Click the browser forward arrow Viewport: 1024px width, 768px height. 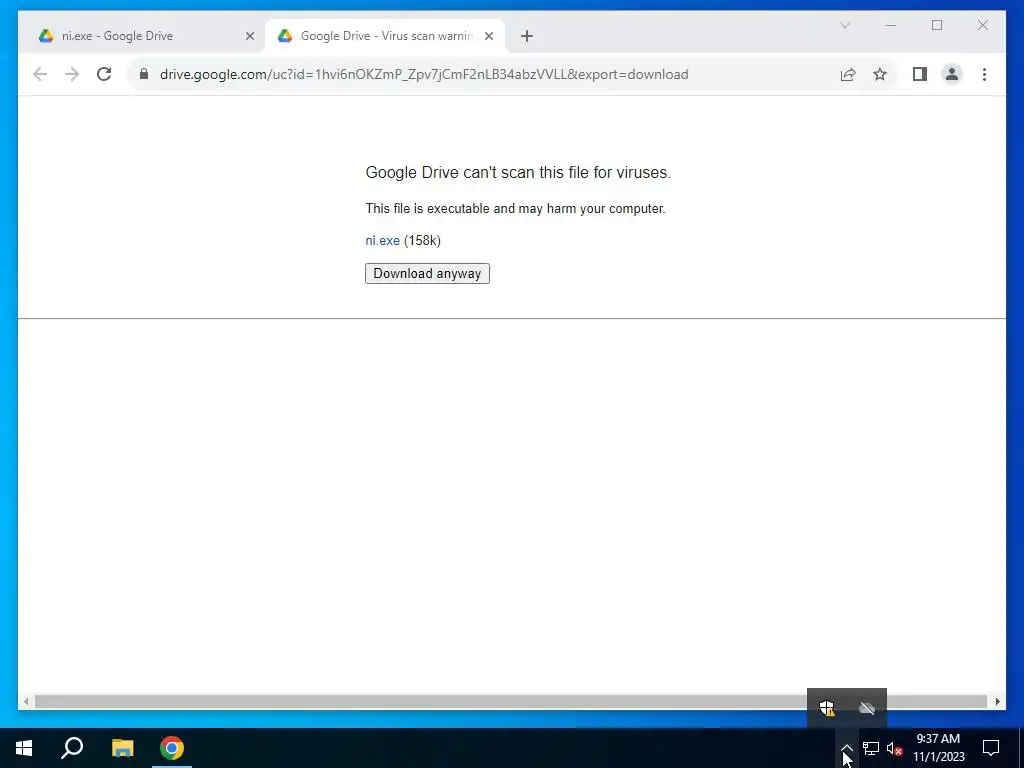pyautogui.click(x=72, y=74)
